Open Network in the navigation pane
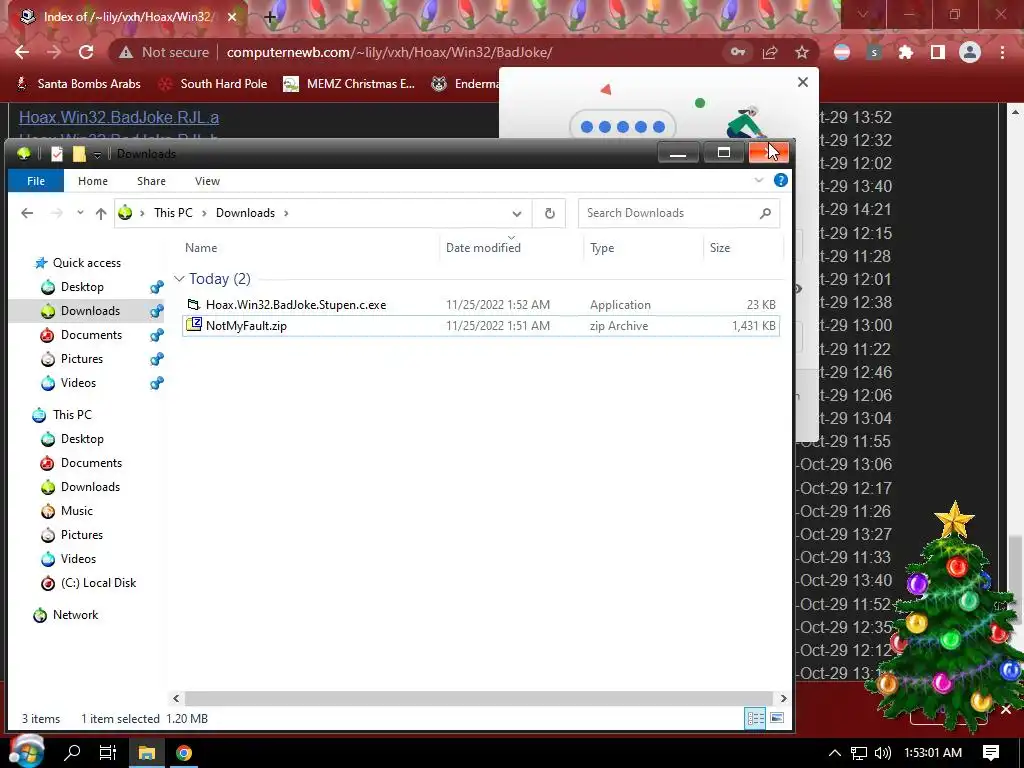Screen dimensions: 1024x768 (x=75, y=615)
